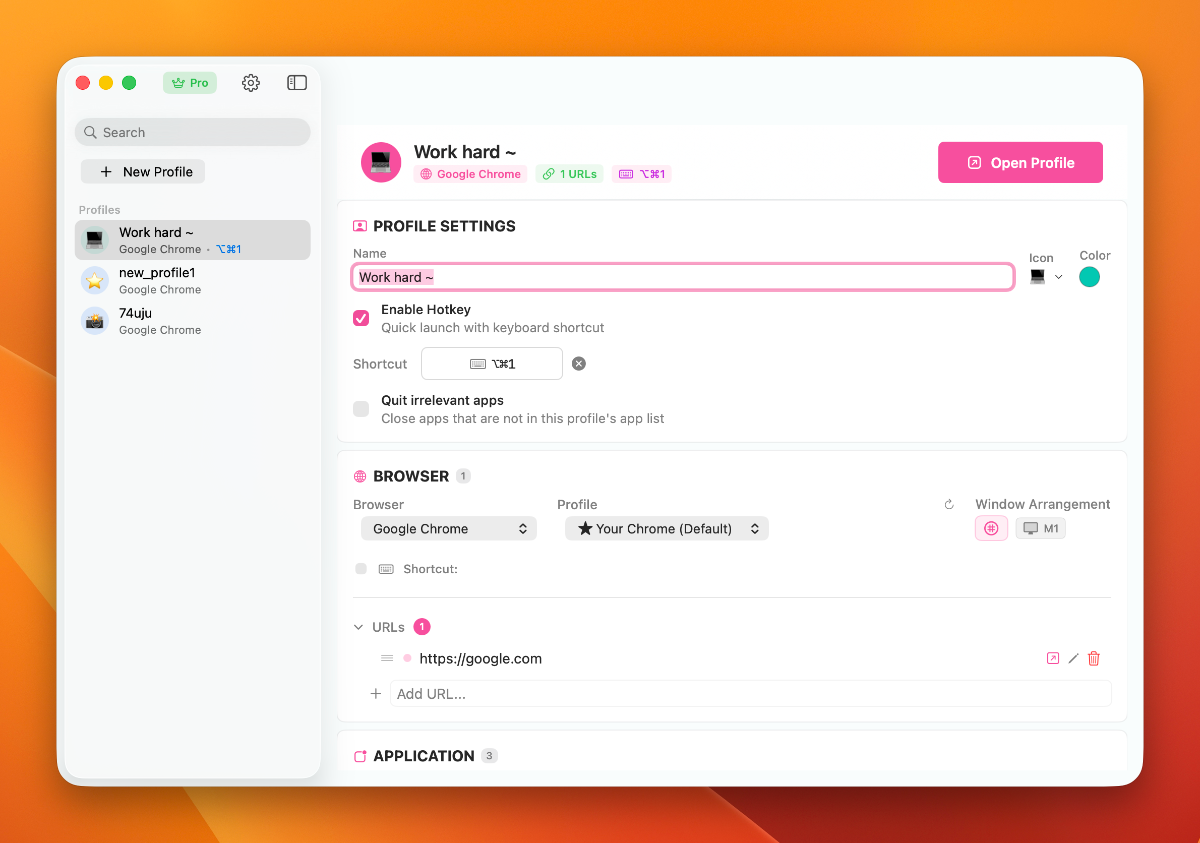1200x843 pixels.
Task: Toggle the sidebar panel icon
Action: click(x=297, y=83)
